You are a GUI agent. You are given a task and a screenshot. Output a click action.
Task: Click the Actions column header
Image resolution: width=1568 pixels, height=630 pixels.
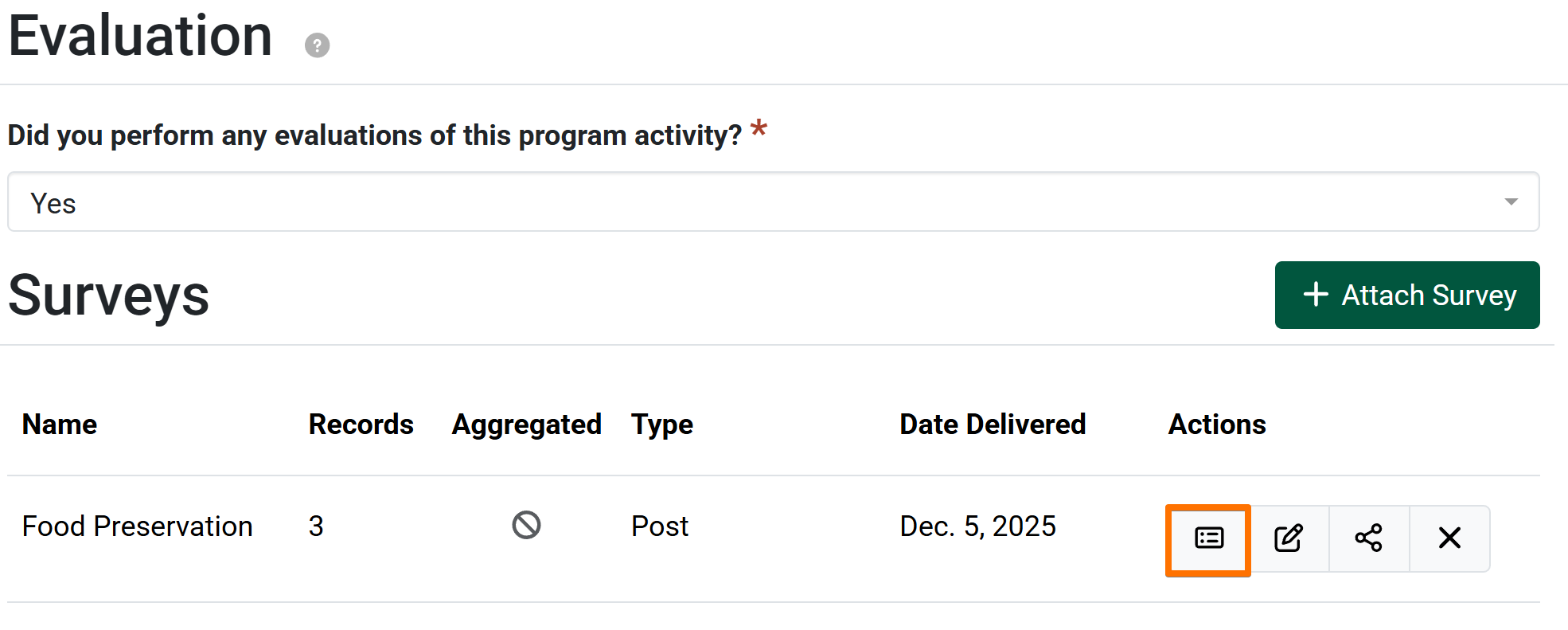tap(1216, 425)
